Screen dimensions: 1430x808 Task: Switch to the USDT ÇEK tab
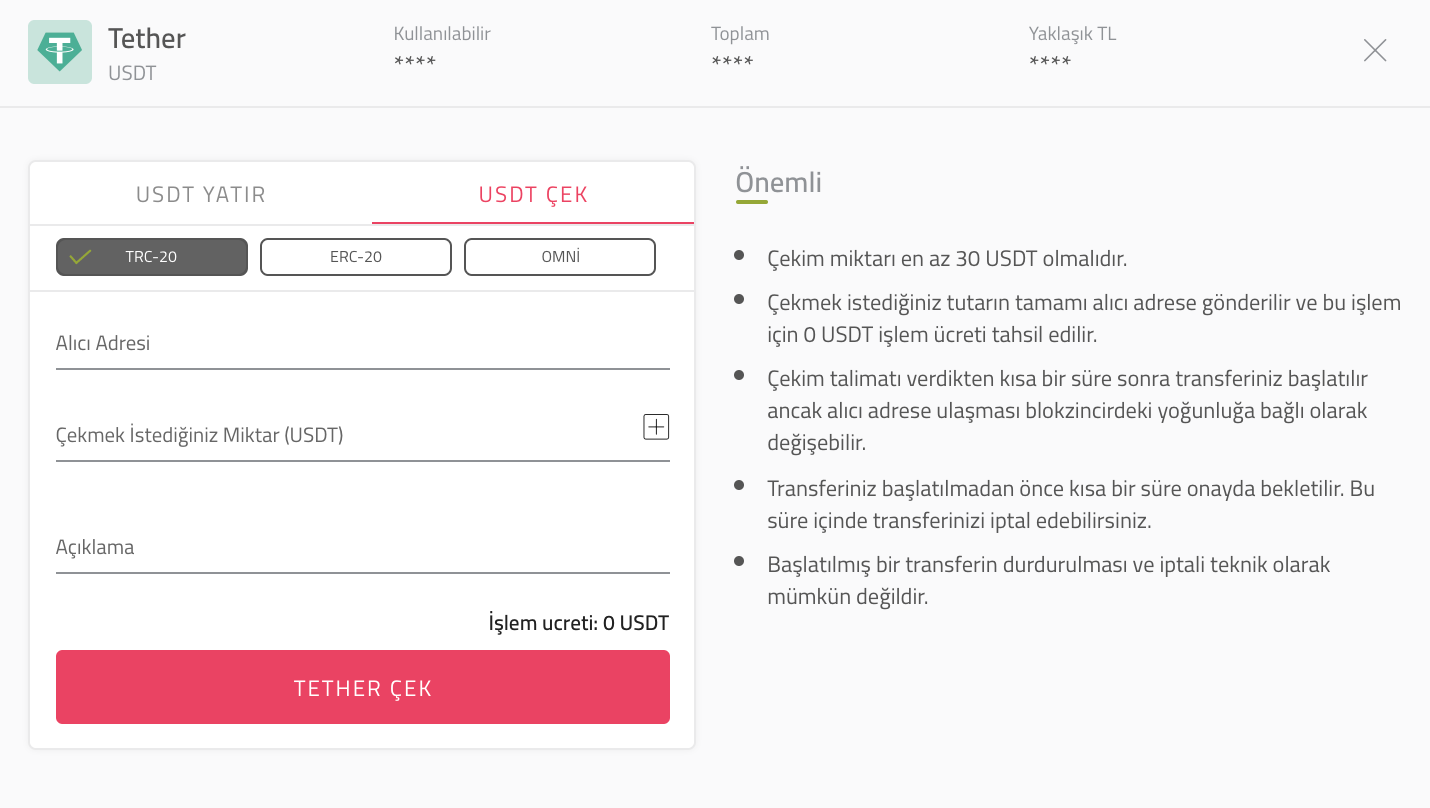[533, 194]
